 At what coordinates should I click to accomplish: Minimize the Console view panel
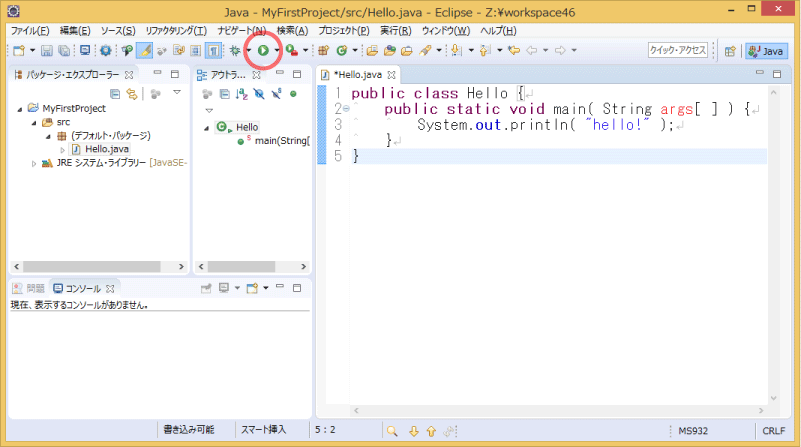tap(279, 288)
